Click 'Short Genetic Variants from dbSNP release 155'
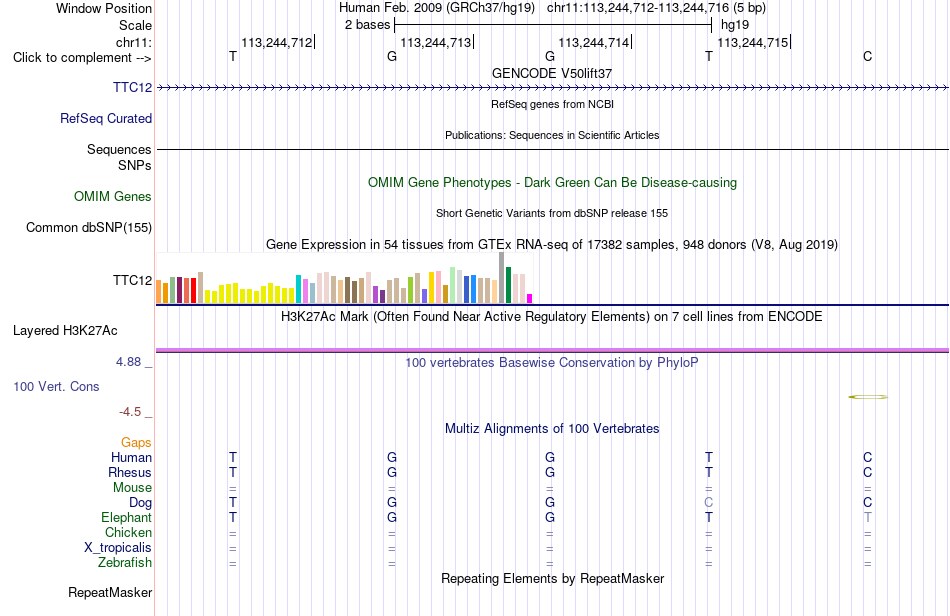This screenshot has width=950, height=616. 552,213
